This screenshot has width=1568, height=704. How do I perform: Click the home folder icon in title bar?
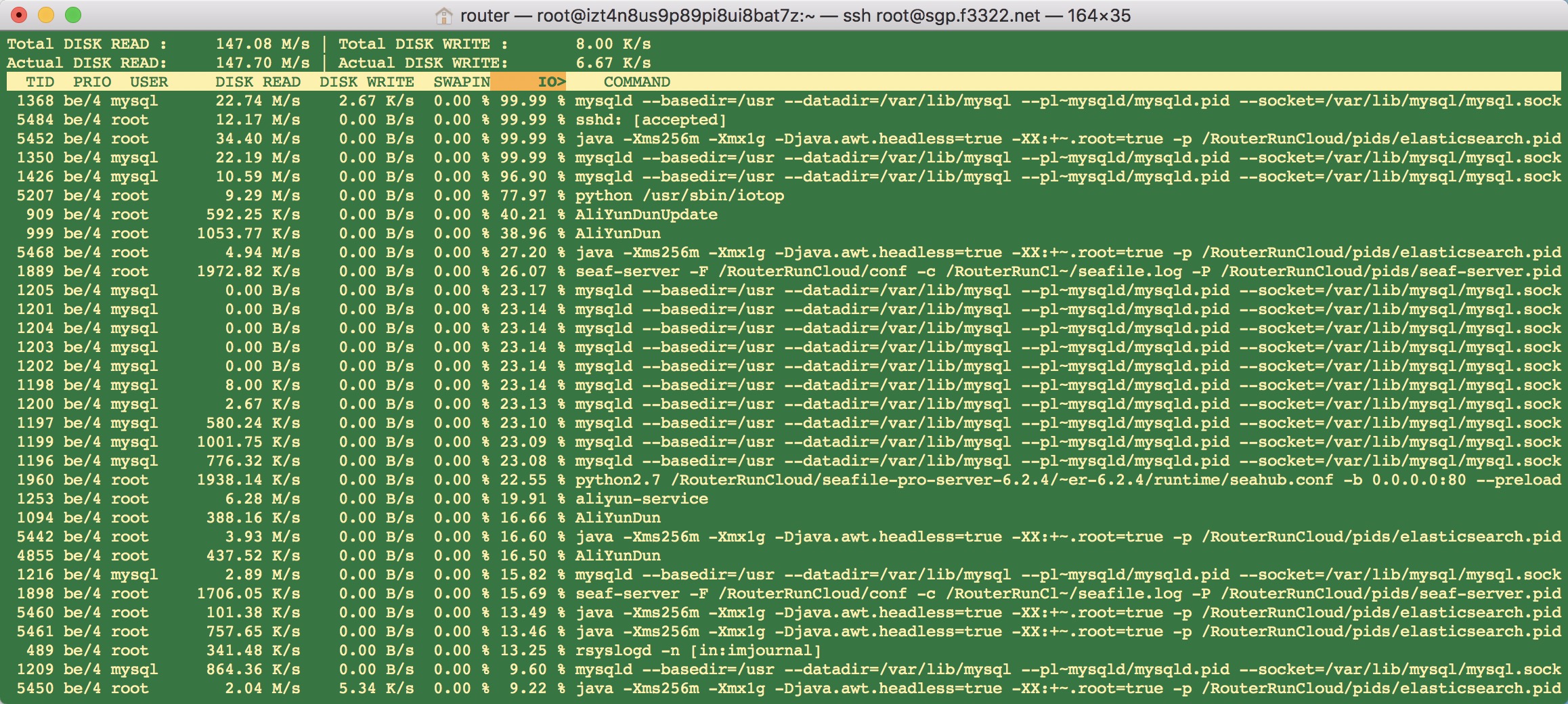(x=443, y=16)
